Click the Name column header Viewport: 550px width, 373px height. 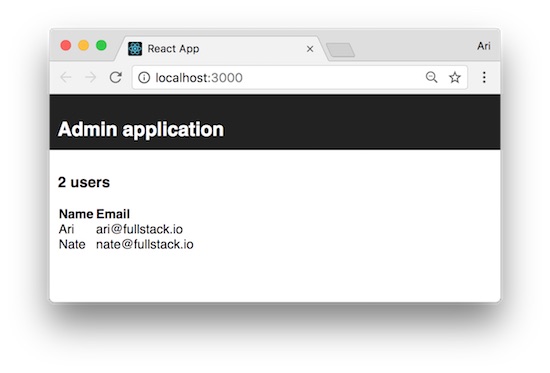(76, 214)
